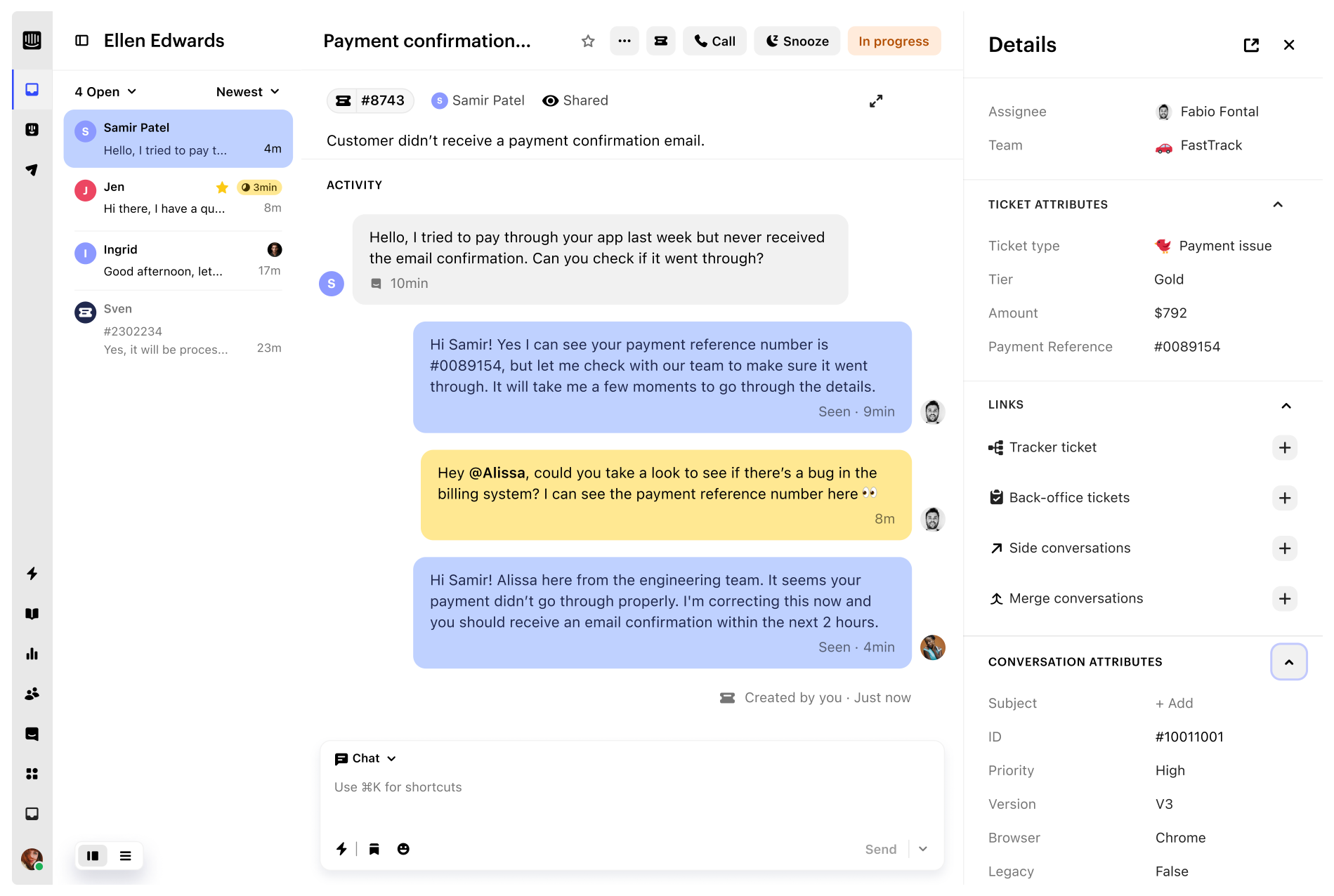Image resolution: width=1334 pixels, height=896 pixels.
Task: Open the 4 Open filter dropdown
Action: [104, 91]
